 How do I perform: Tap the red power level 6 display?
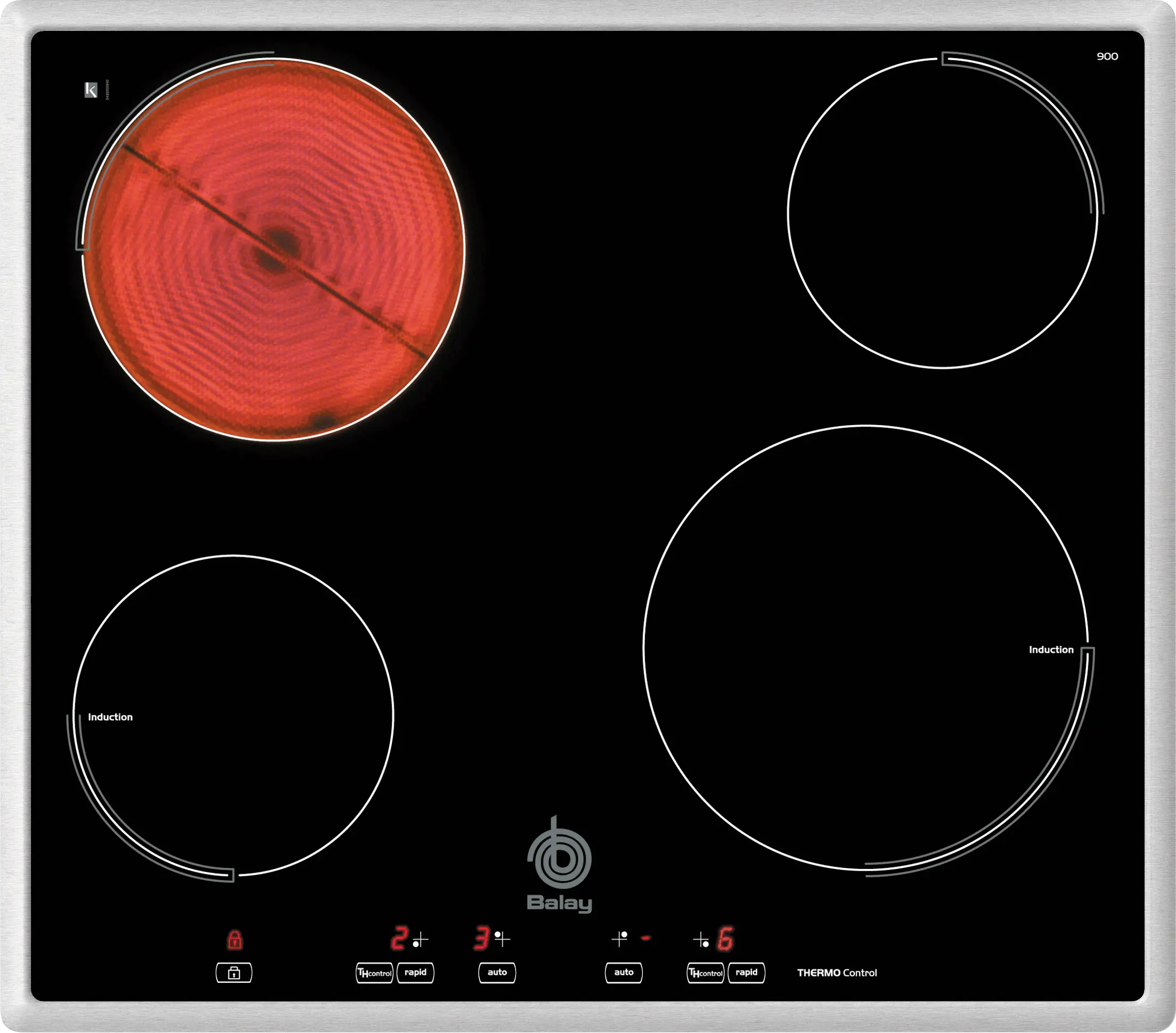725,939
